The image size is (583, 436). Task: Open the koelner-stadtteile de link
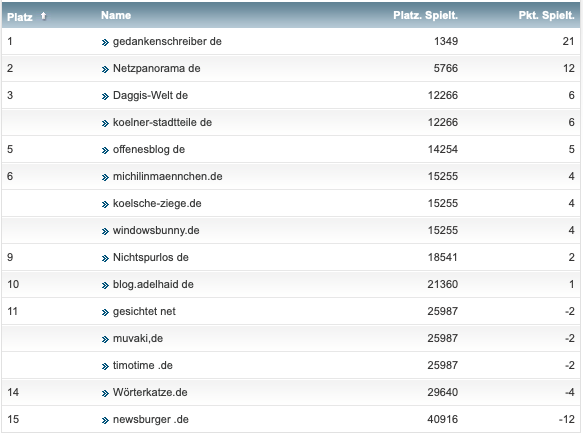[x=162, y=122]
